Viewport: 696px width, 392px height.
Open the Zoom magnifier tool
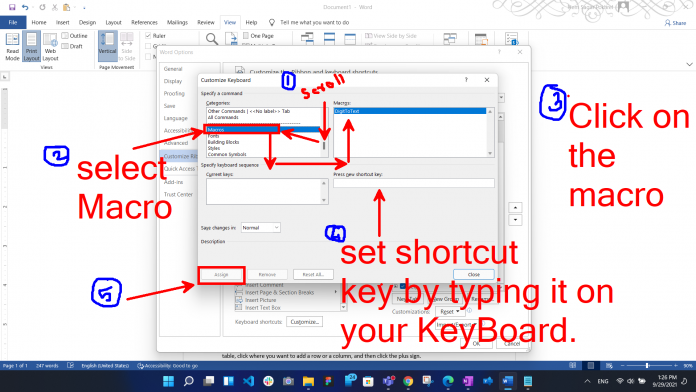pos(212,39)
